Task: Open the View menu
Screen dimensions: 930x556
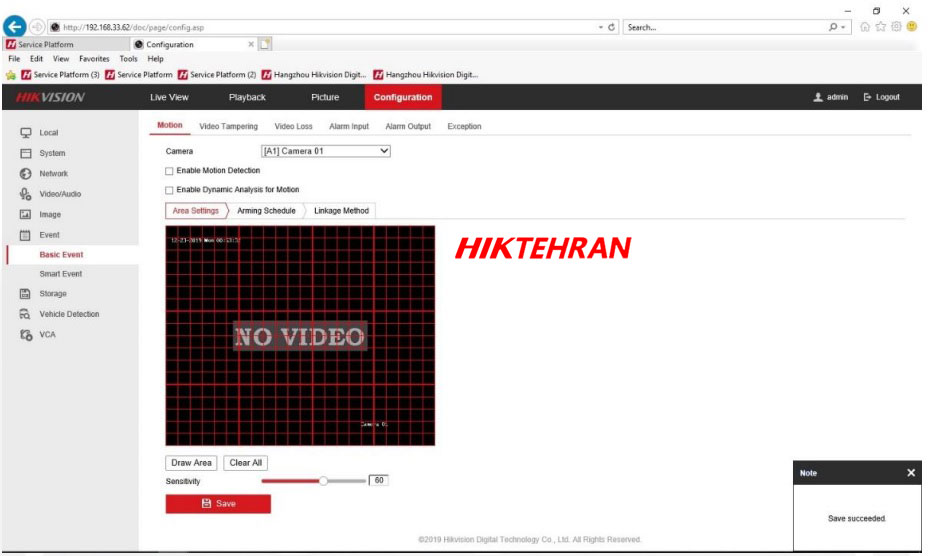Action: coord(60,59)
